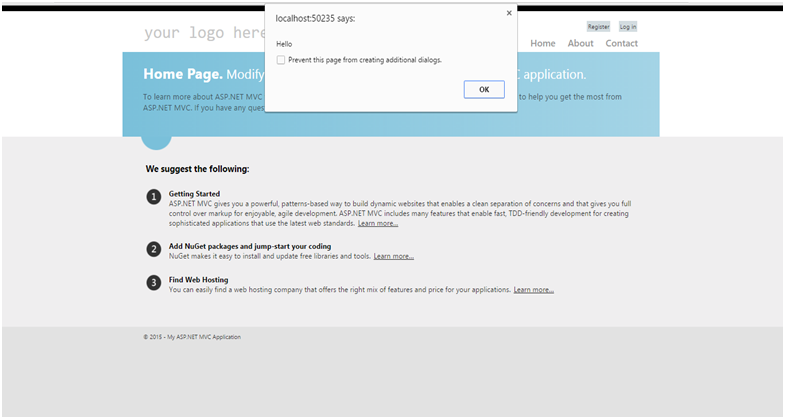Click the footer copyright text
785x419 pixels.
click(x=192, y=337)
